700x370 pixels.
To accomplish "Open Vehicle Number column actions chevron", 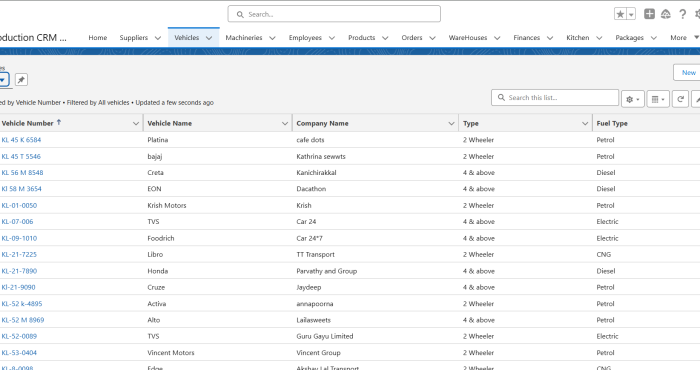I will click(x=136, y=124).
